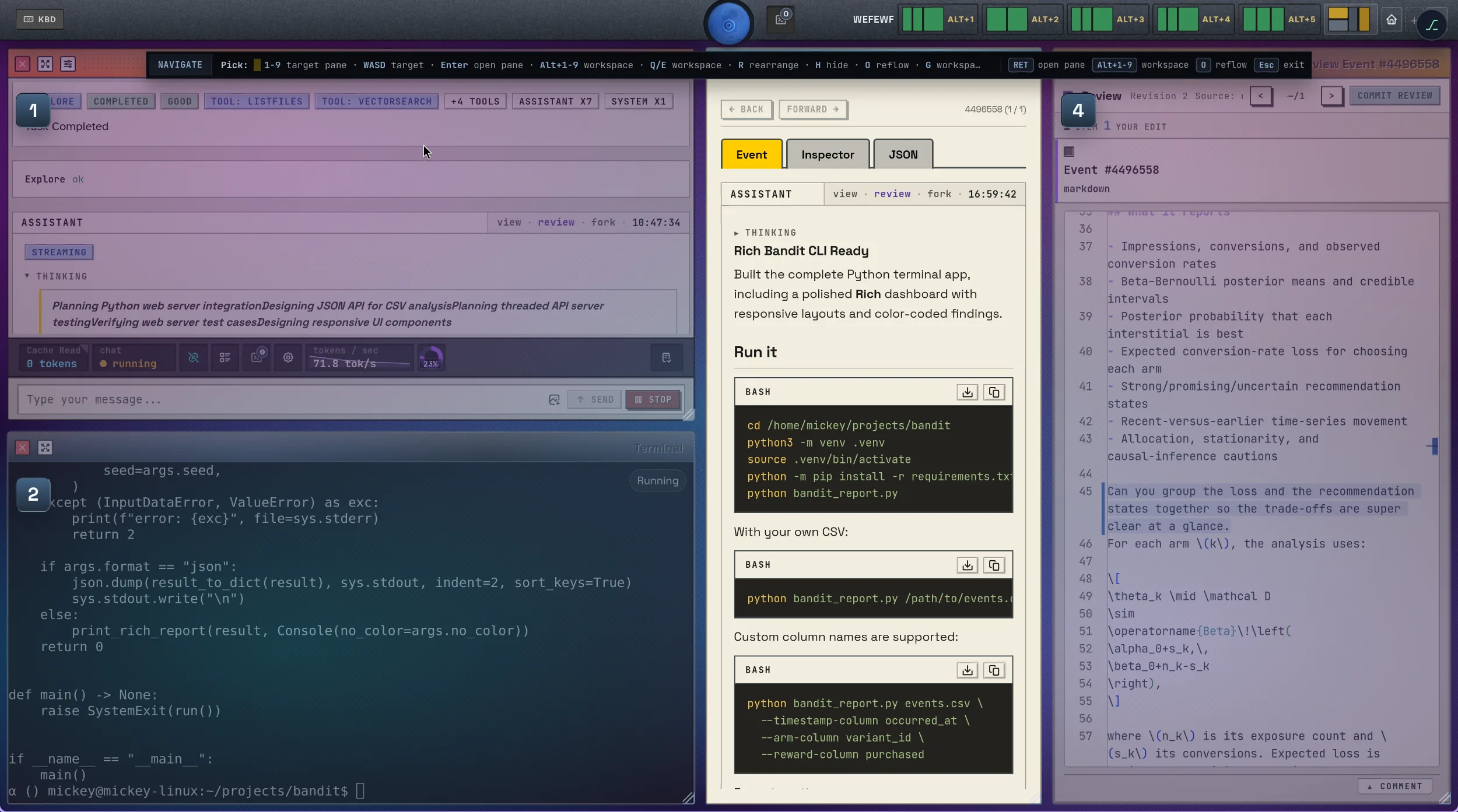
Task: Collapse the THINKING section in chat pane
Action: click(x=56, y=276)
